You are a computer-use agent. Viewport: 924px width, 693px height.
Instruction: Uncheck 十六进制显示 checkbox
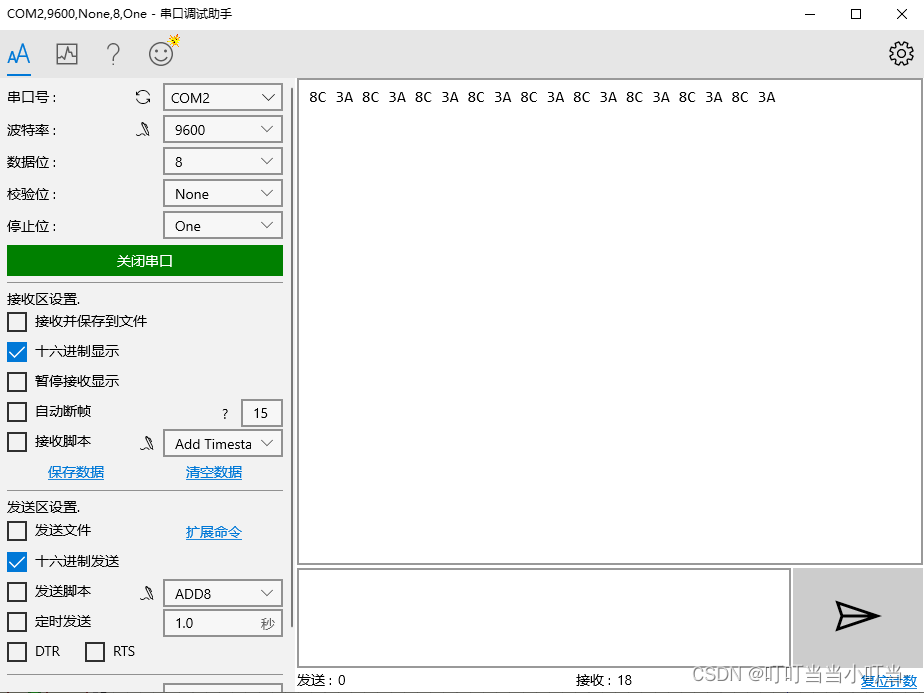click(17, 352)
